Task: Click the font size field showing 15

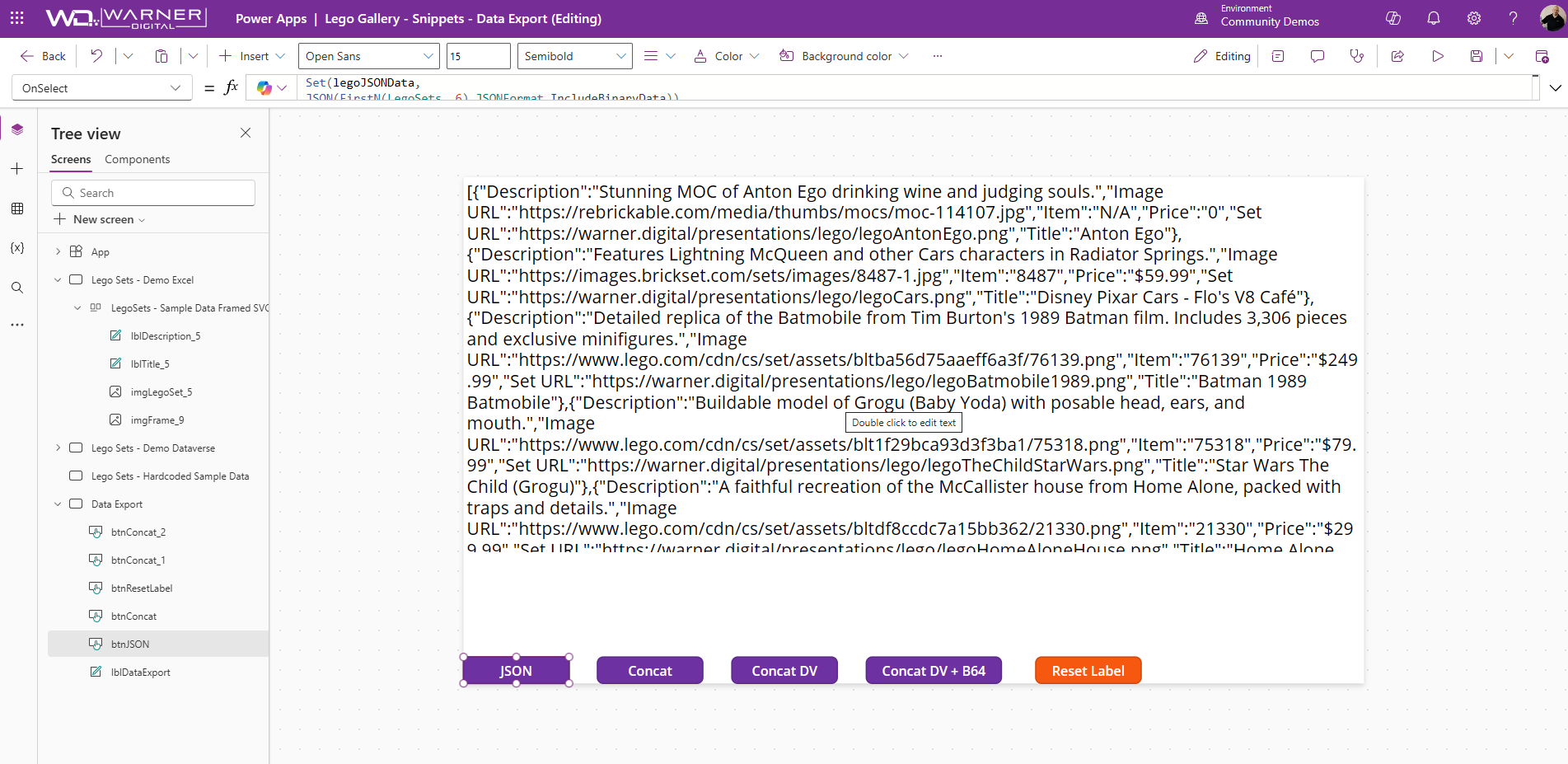Action: tap(478, 56)
